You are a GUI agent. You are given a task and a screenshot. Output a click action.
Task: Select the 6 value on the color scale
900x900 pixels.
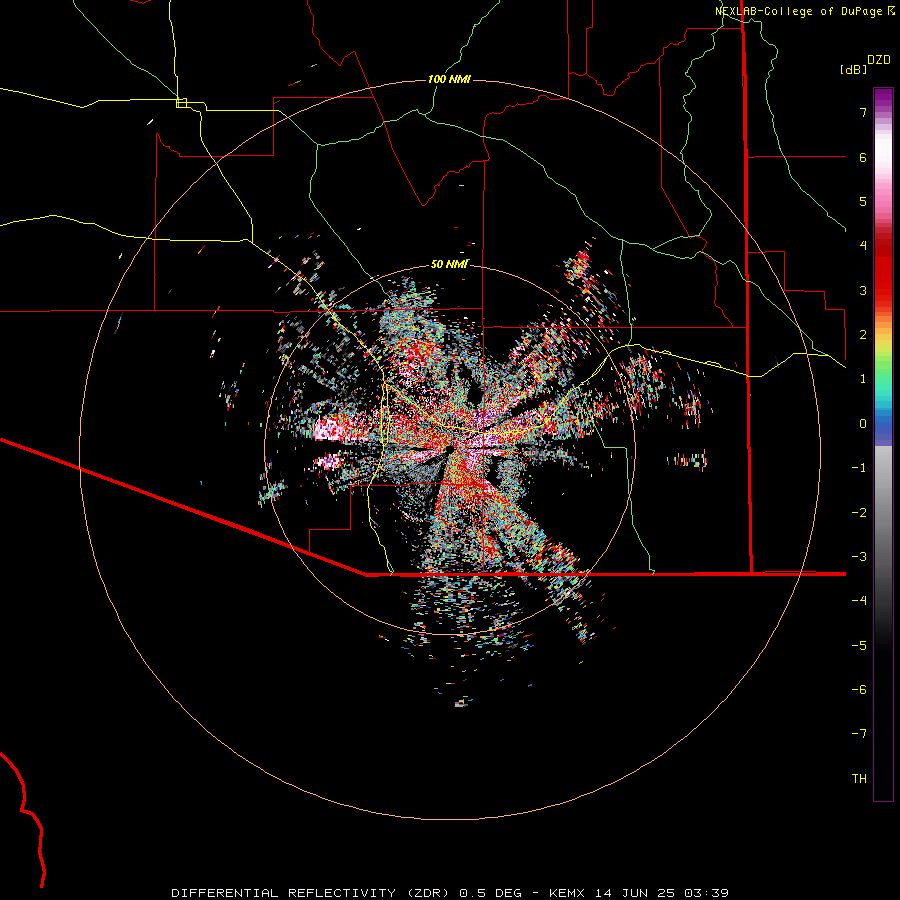(x=863, y=157)
